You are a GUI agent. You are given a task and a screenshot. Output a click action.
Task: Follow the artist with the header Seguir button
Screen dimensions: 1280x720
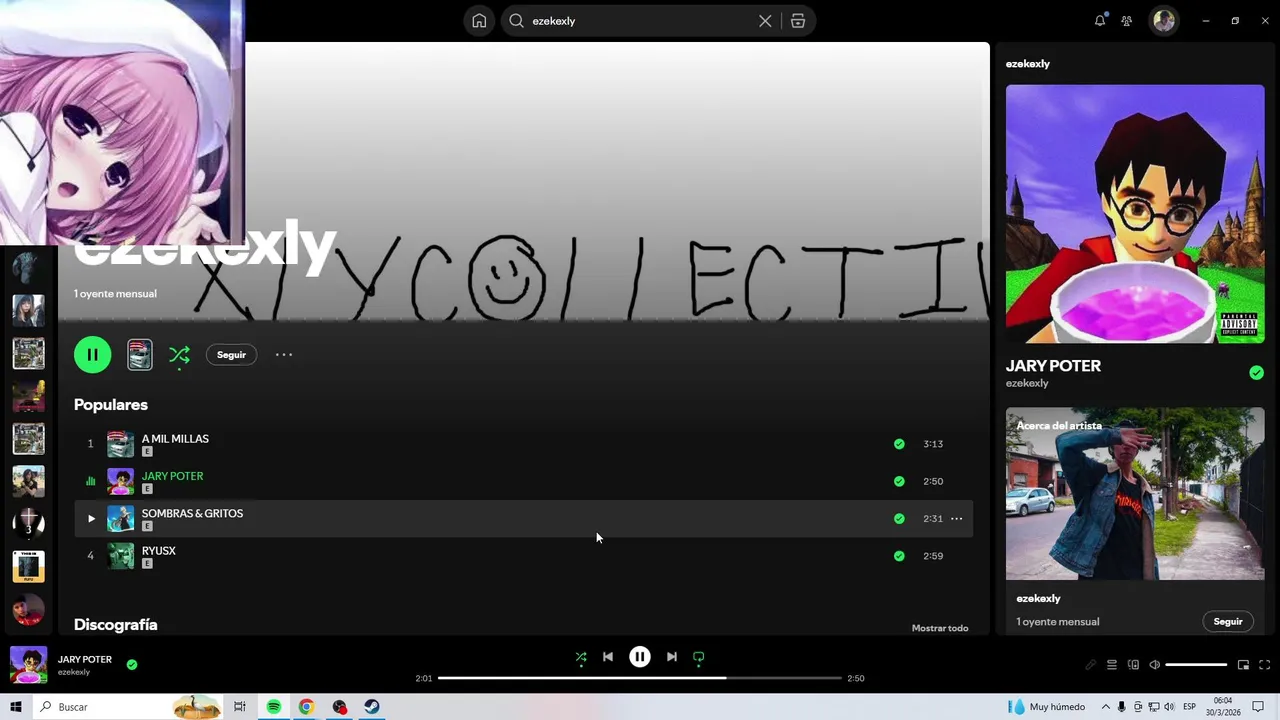click(x=231, y=355)
